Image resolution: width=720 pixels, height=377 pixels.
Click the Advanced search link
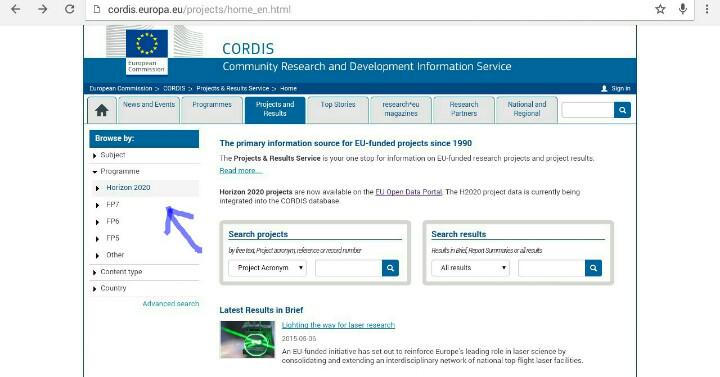[171, 304]
